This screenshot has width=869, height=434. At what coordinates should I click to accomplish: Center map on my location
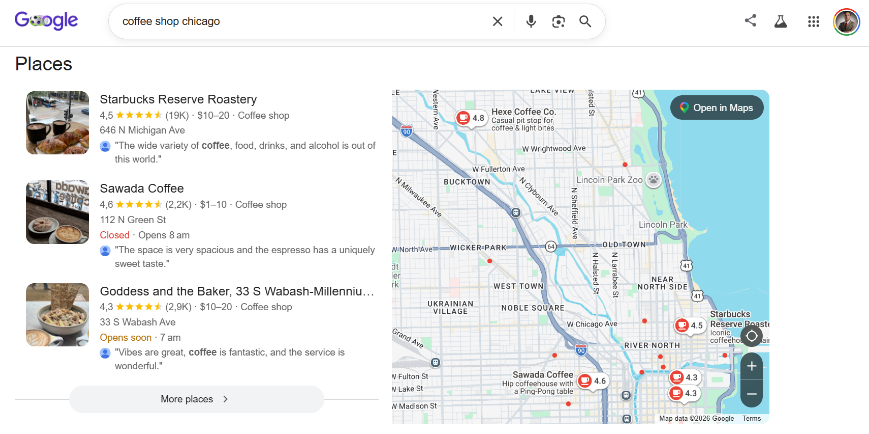(x=752, y=336)
